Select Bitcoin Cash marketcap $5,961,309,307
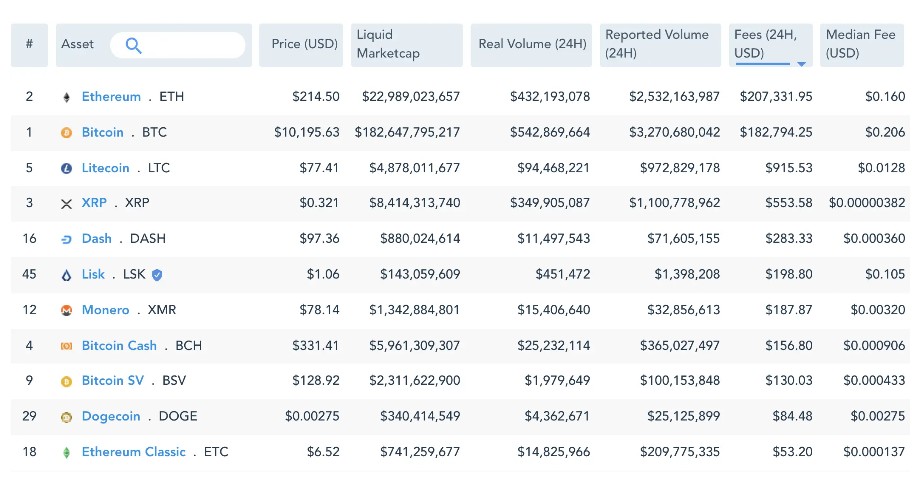Screen dimensions: 915x480 tap(414, 345)
